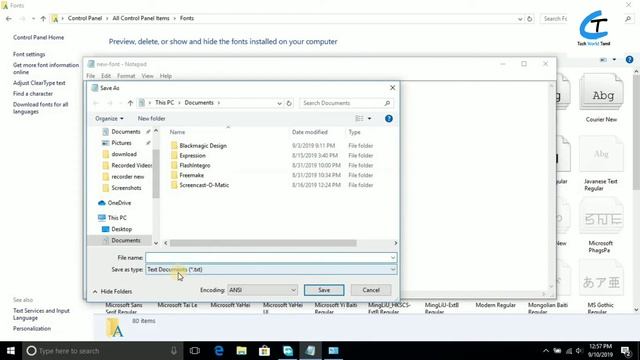Select This PC in navigation pane

[x=117, y=218]
